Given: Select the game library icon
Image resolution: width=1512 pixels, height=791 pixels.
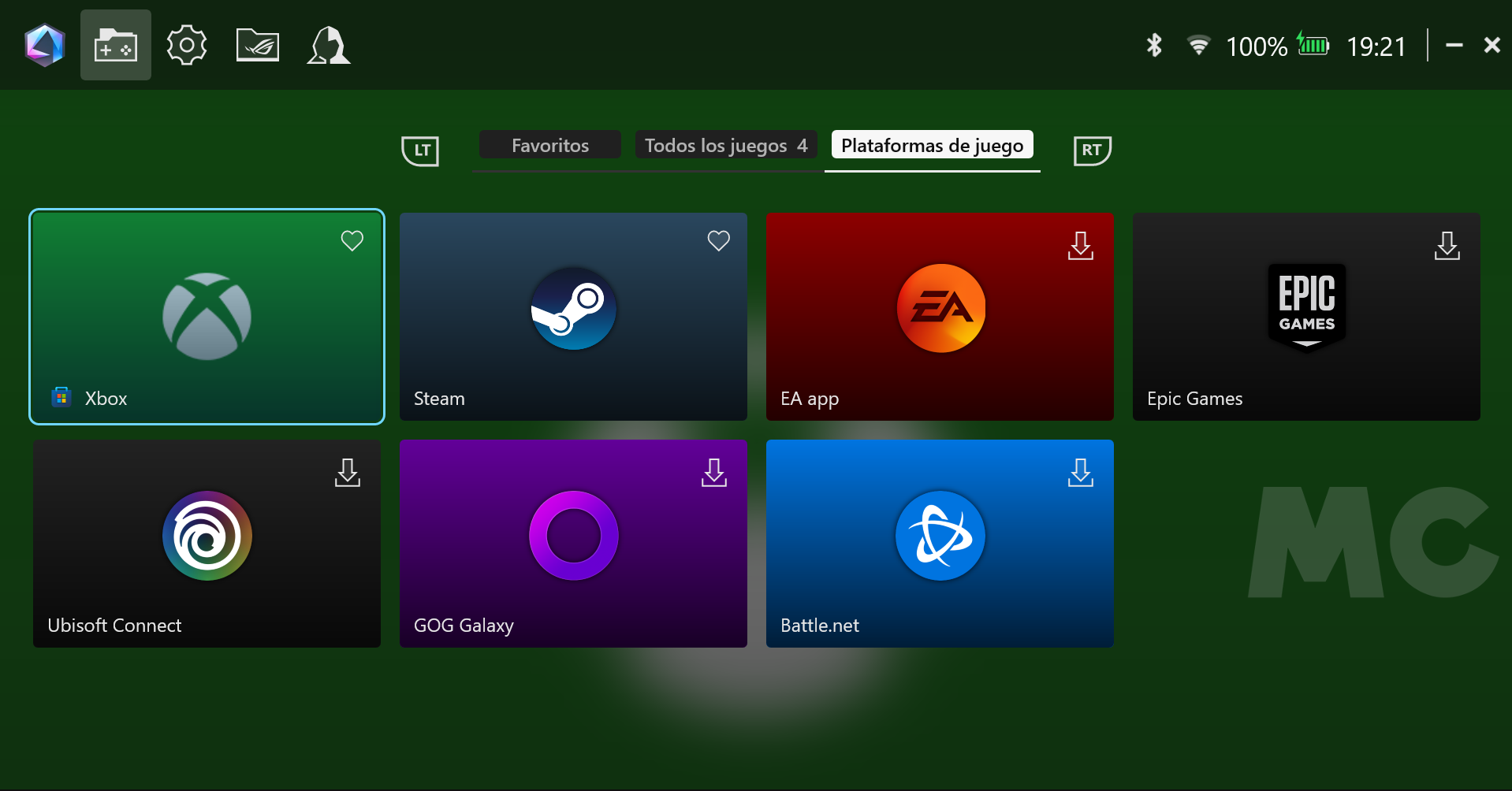Looking at the screenshot, I should tap(116, 46).
